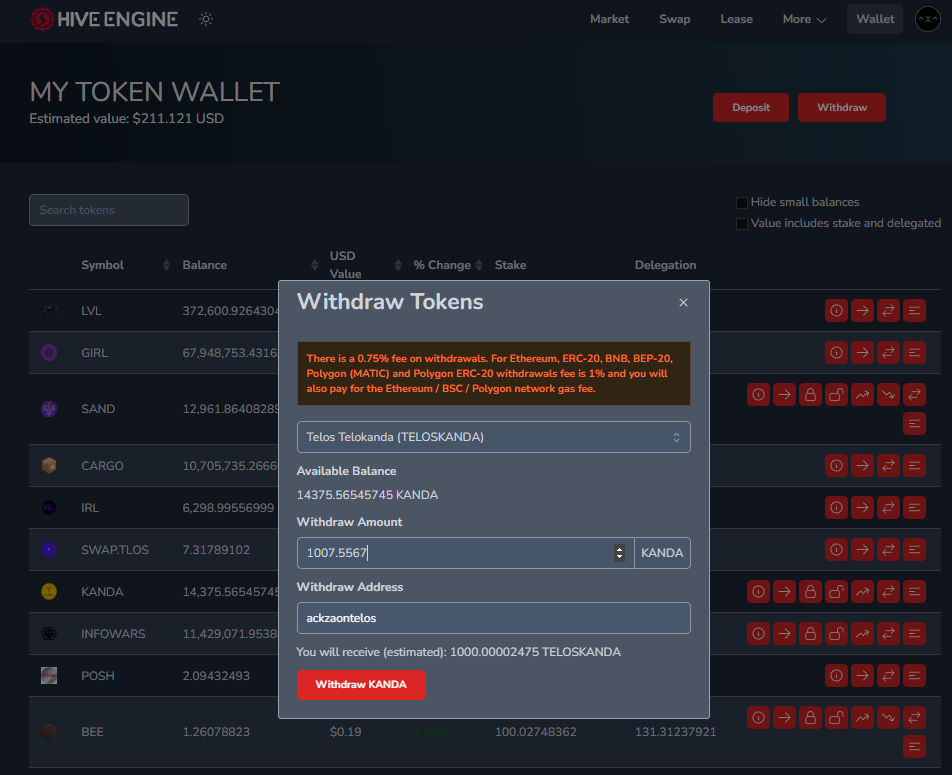Viewport: 952px width, 775px height.
Task: Delegate KANDA with the upward trend icon
Action: (862, 592)
